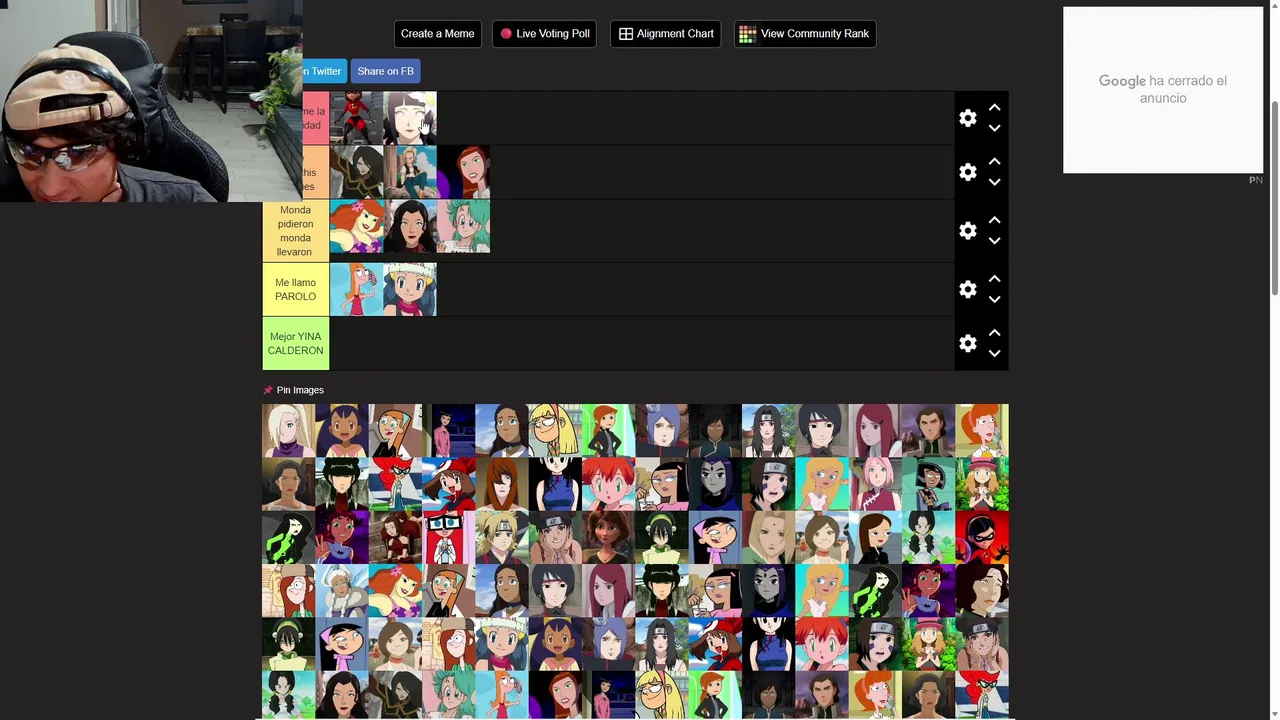1280x720 pixels.
Task: Select pale-eyed dark-haired girl in top tier
Action: 410,118
